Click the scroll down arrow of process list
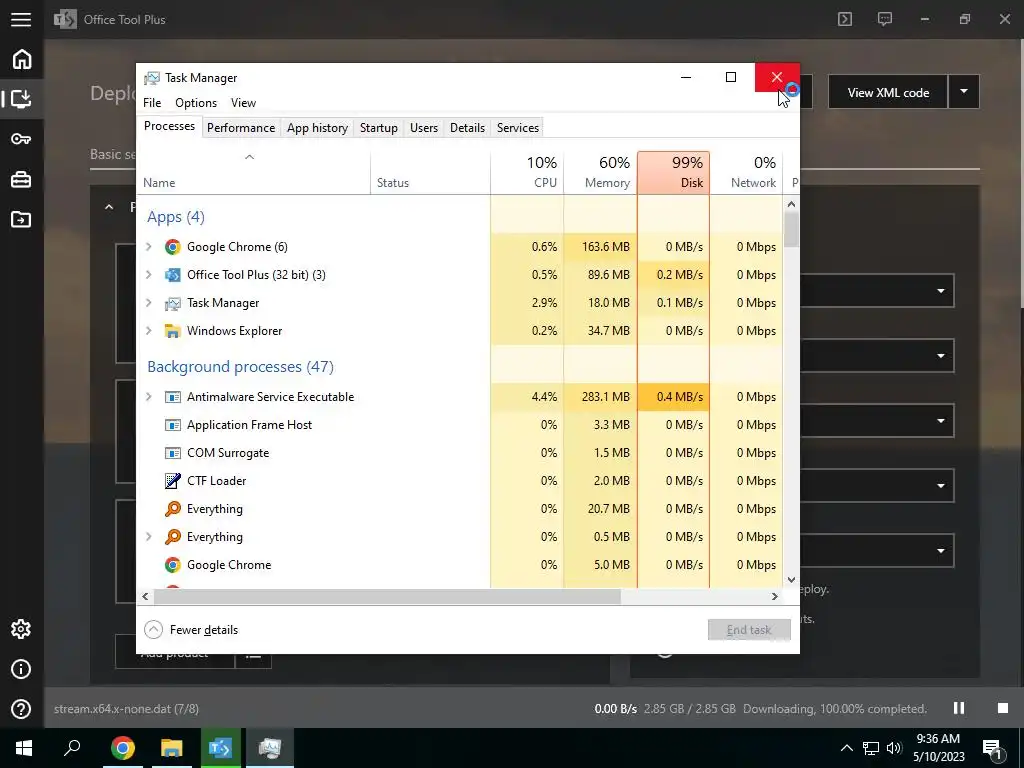 pos(792,579)
